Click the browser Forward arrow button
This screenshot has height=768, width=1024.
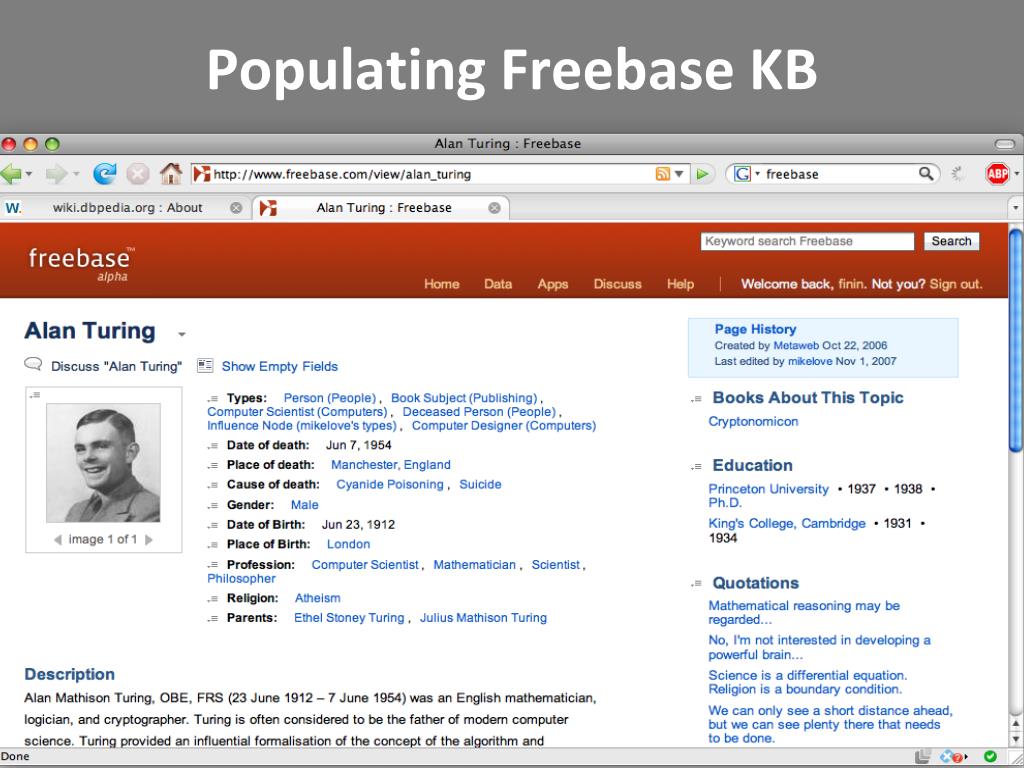(56, 174)
